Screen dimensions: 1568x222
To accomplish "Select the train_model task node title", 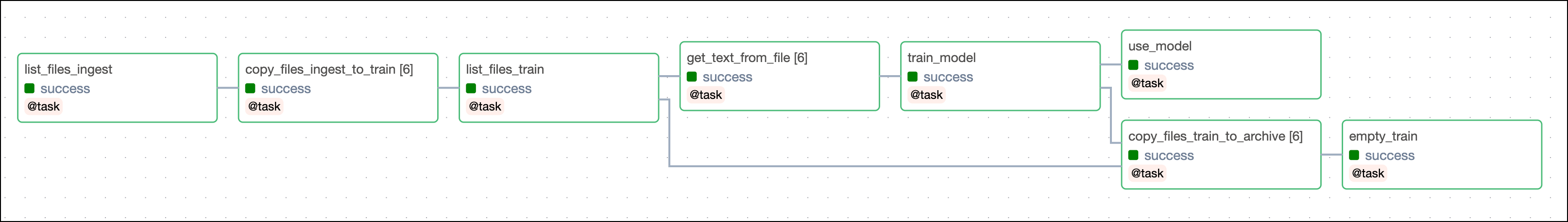I will click(941, 58).
